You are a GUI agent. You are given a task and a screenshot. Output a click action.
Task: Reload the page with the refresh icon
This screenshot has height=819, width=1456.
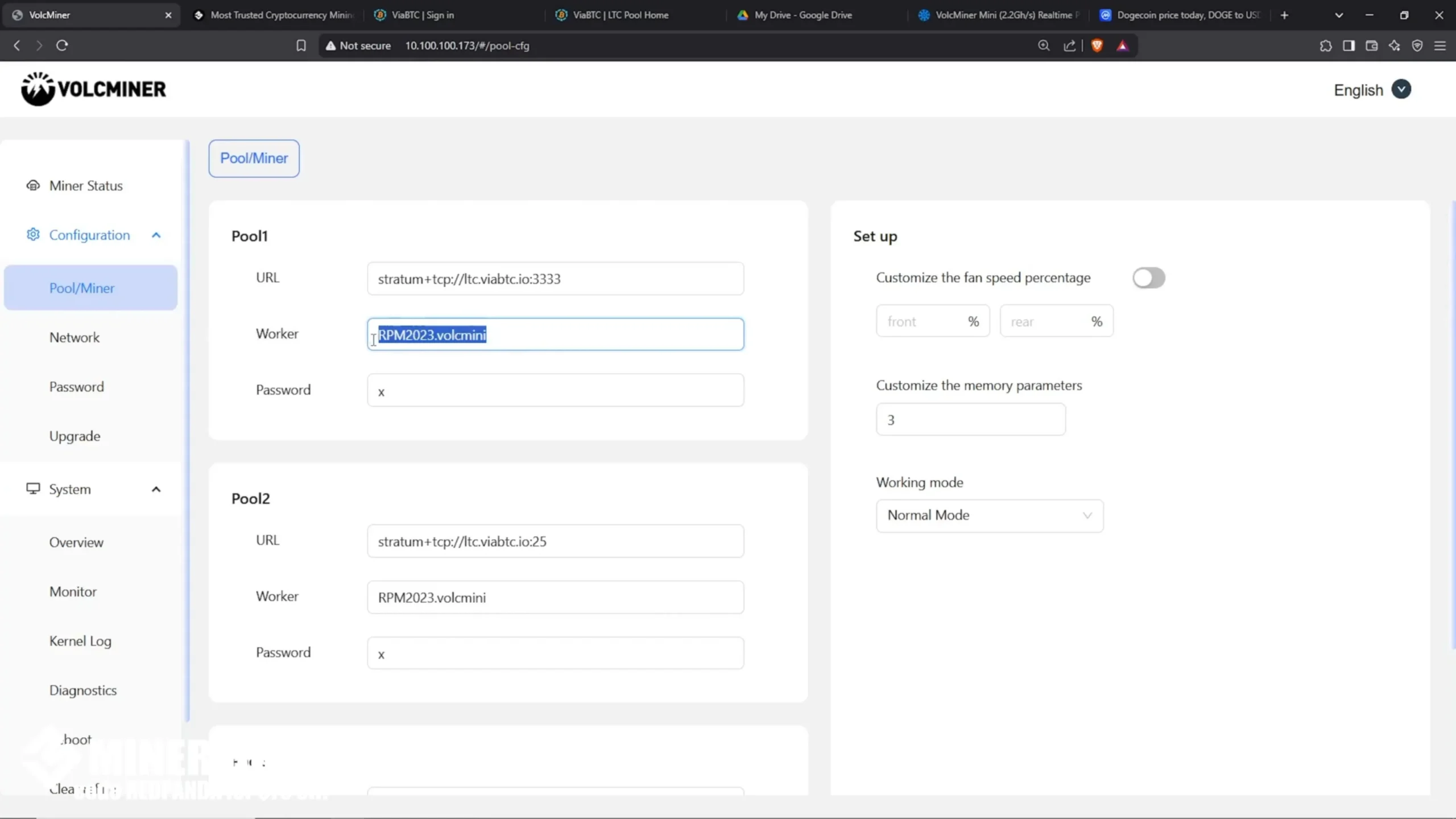pos(62,45)
